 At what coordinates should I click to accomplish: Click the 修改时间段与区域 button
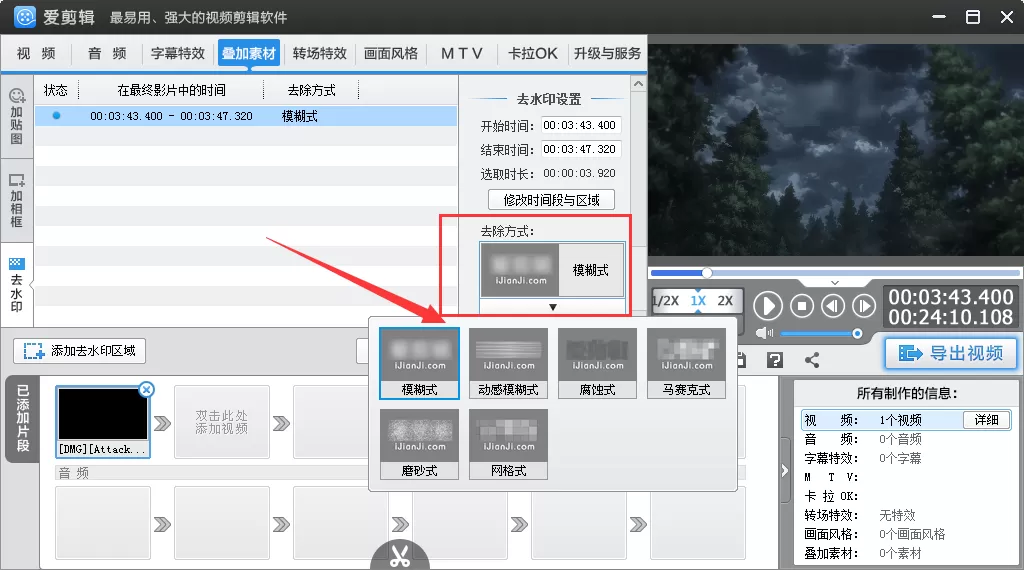[551, 200]
